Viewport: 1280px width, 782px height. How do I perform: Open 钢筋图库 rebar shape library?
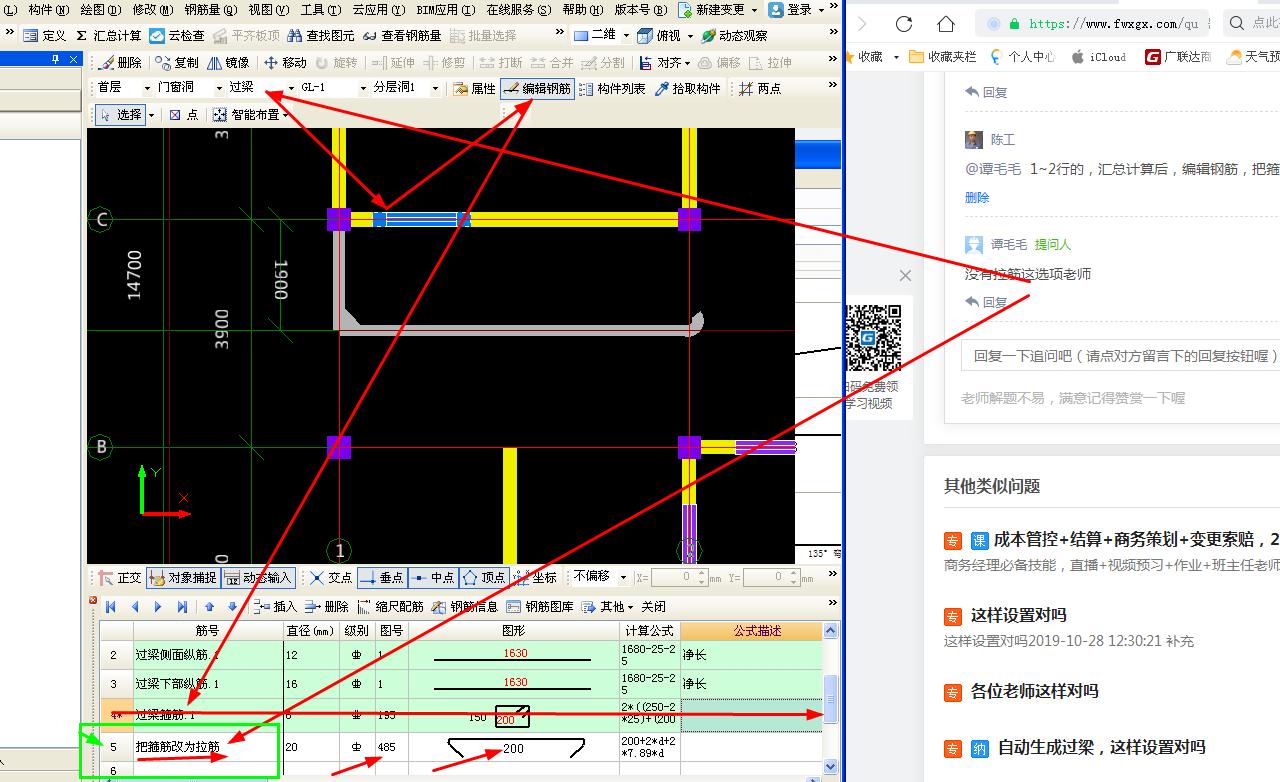[x=540, y=606]
